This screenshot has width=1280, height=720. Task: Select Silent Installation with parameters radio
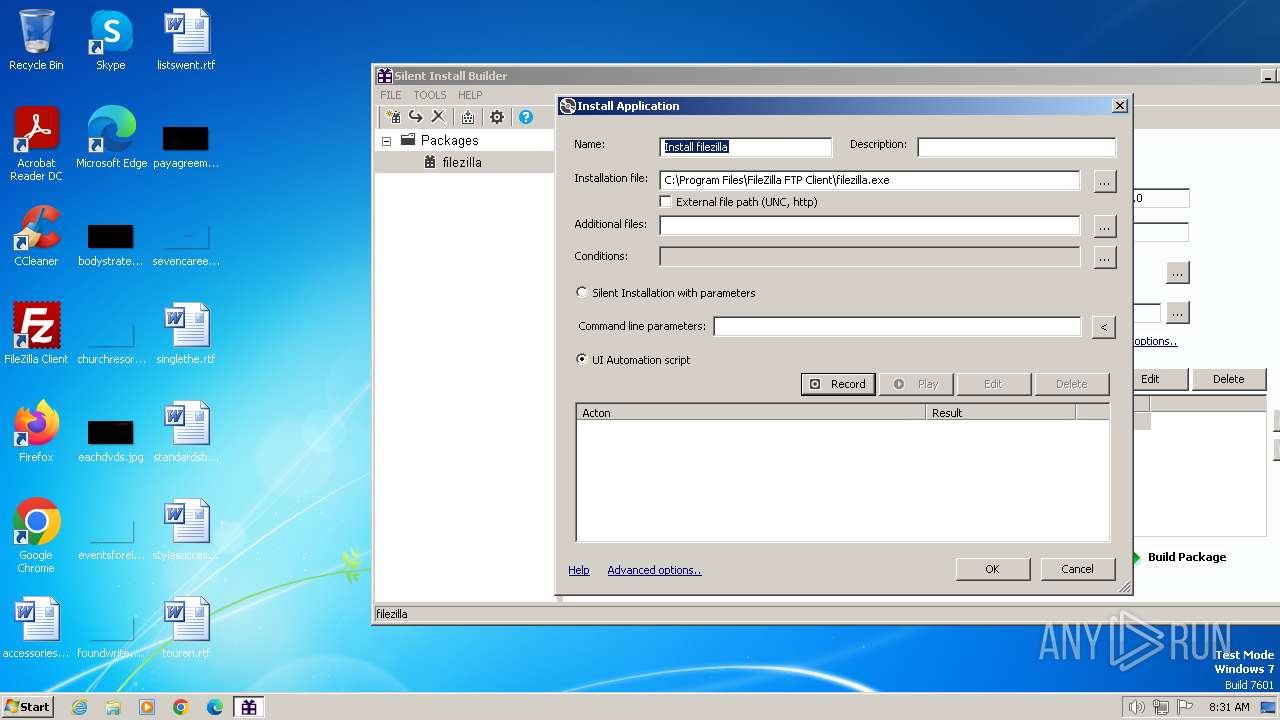pyautogui.click(x=582, y=293)
